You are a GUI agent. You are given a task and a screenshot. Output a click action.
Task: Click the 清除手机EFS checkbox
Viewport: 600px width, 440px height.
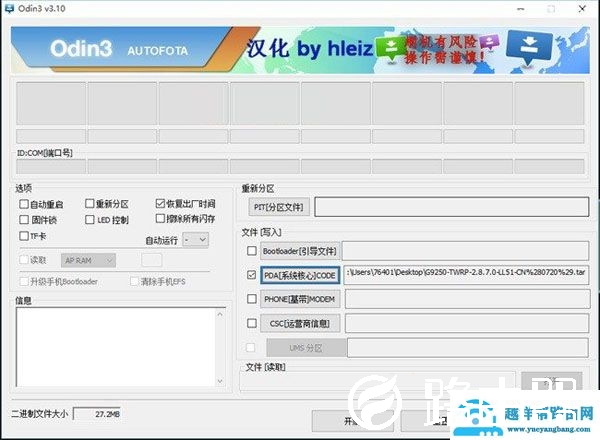click(x=134, y=282)
